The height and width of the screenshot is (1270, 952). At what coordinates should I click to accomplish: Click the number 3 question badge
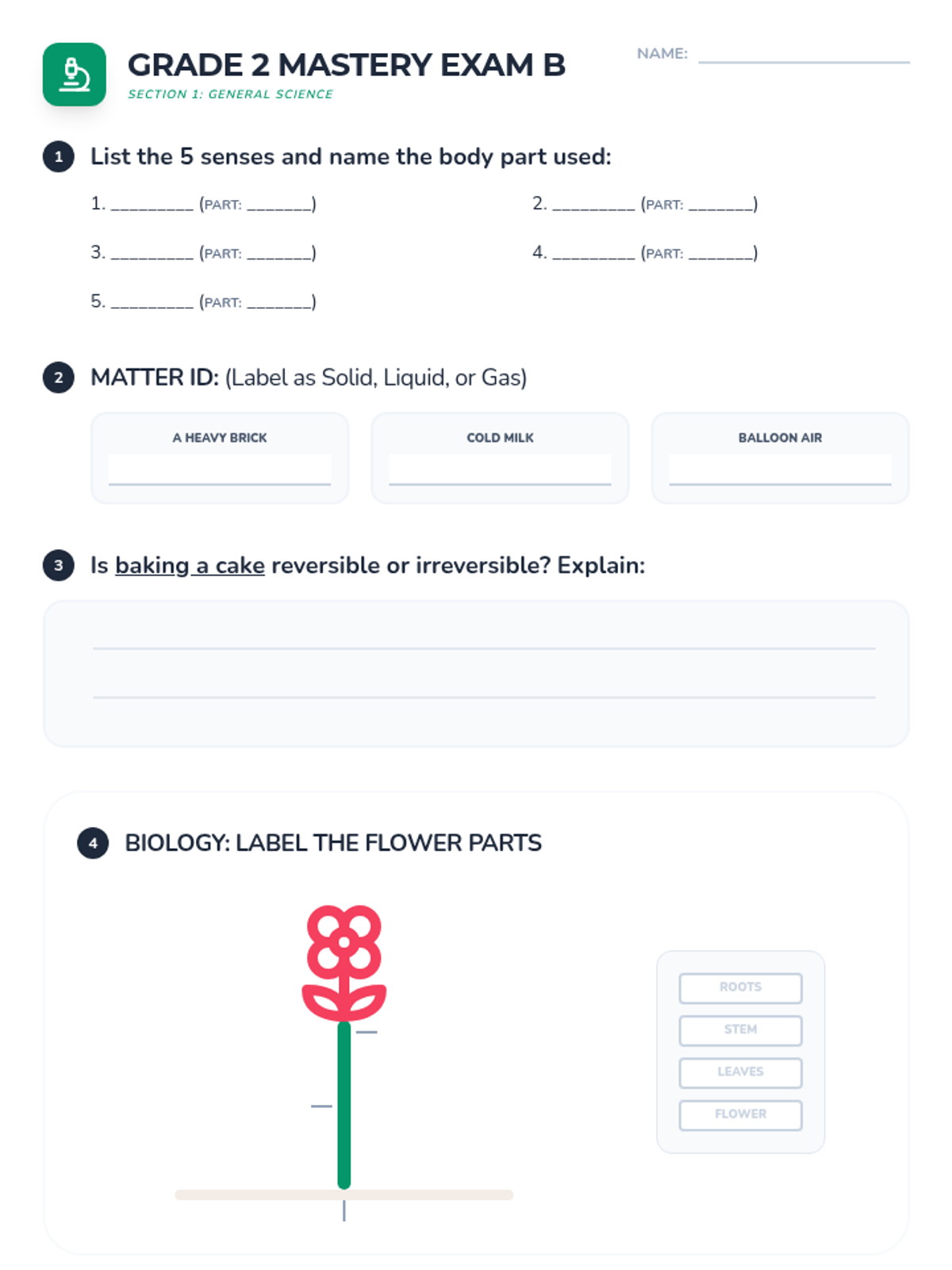click(x=59, y=565)
